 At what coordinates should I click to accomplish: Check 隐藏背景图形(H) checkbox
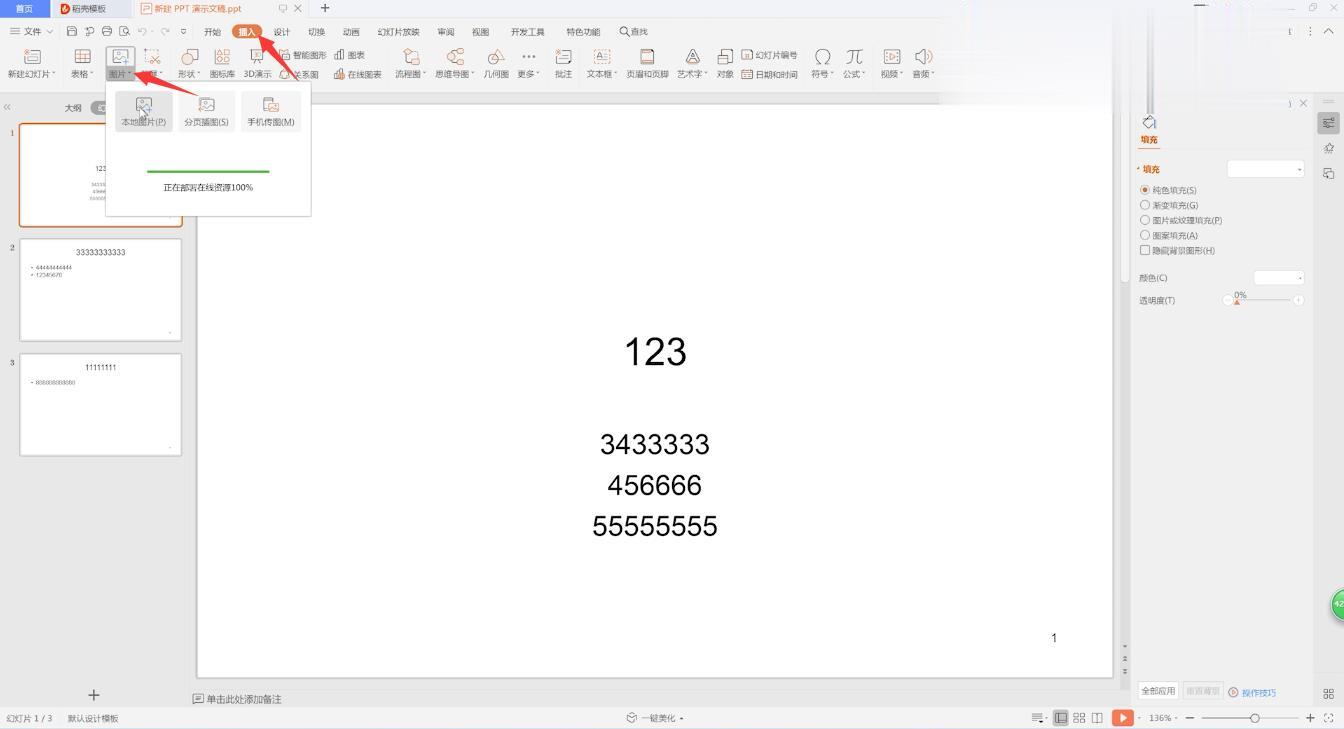tap(1145, 250)
